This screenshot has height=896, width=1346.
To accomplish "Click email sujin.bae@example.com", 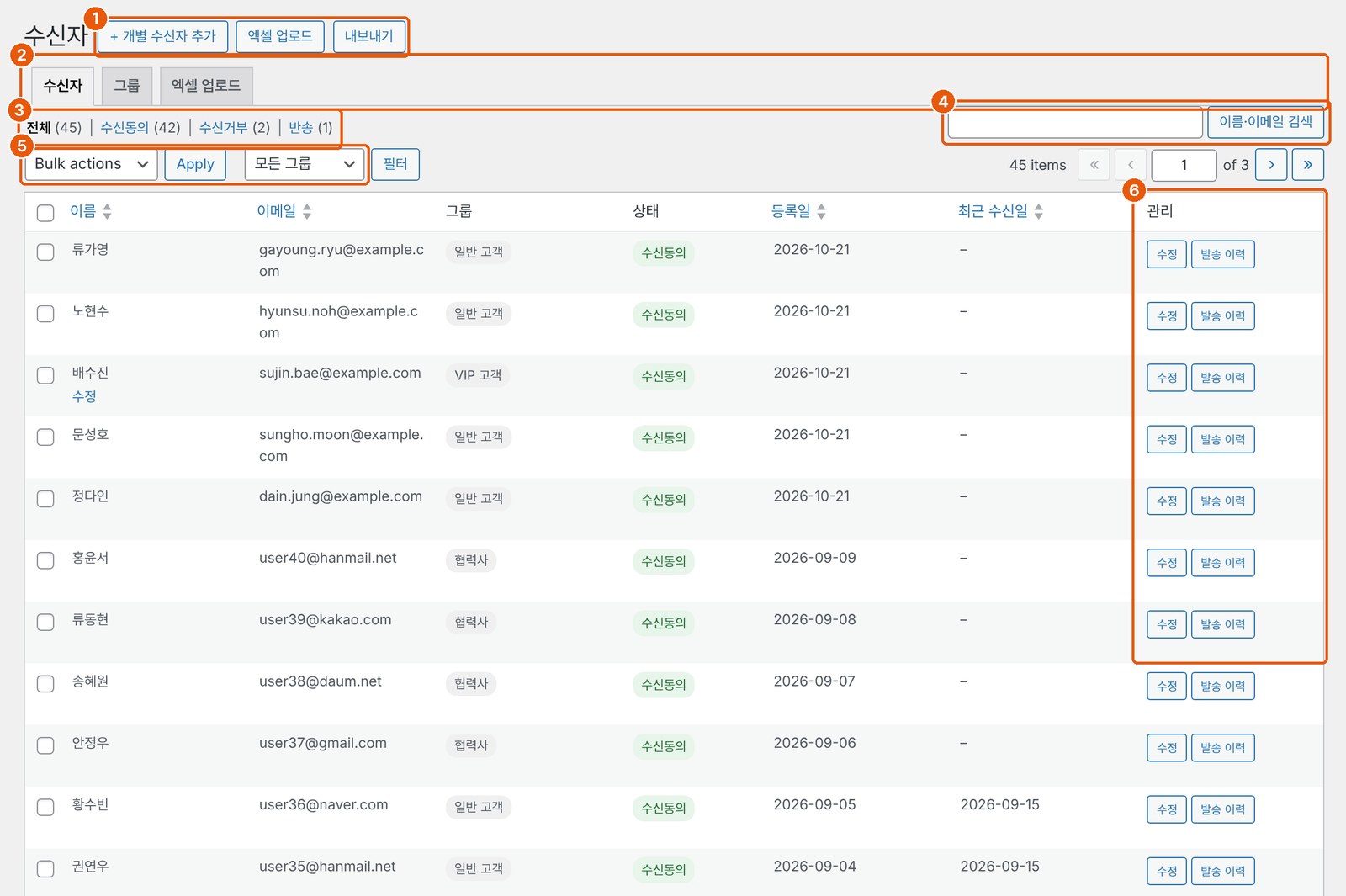I will tap(340, 373).
